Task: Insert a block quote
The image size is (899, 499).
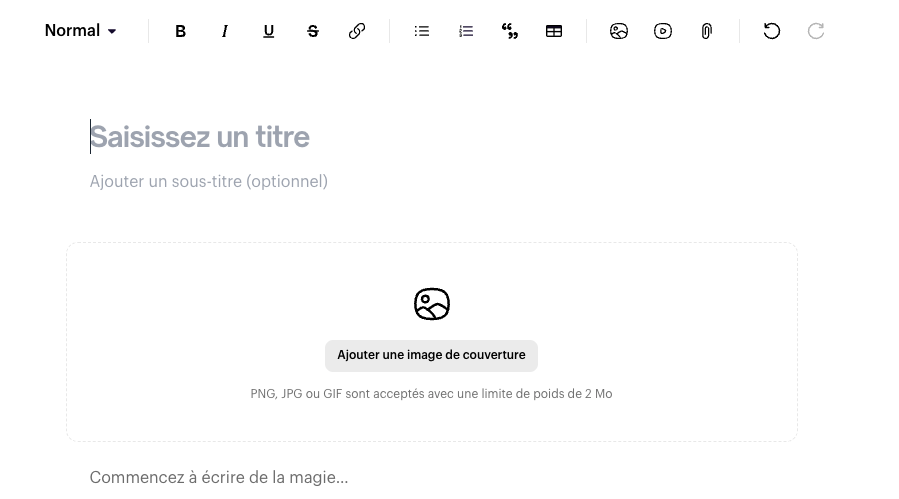Action: tap(510, 31)
